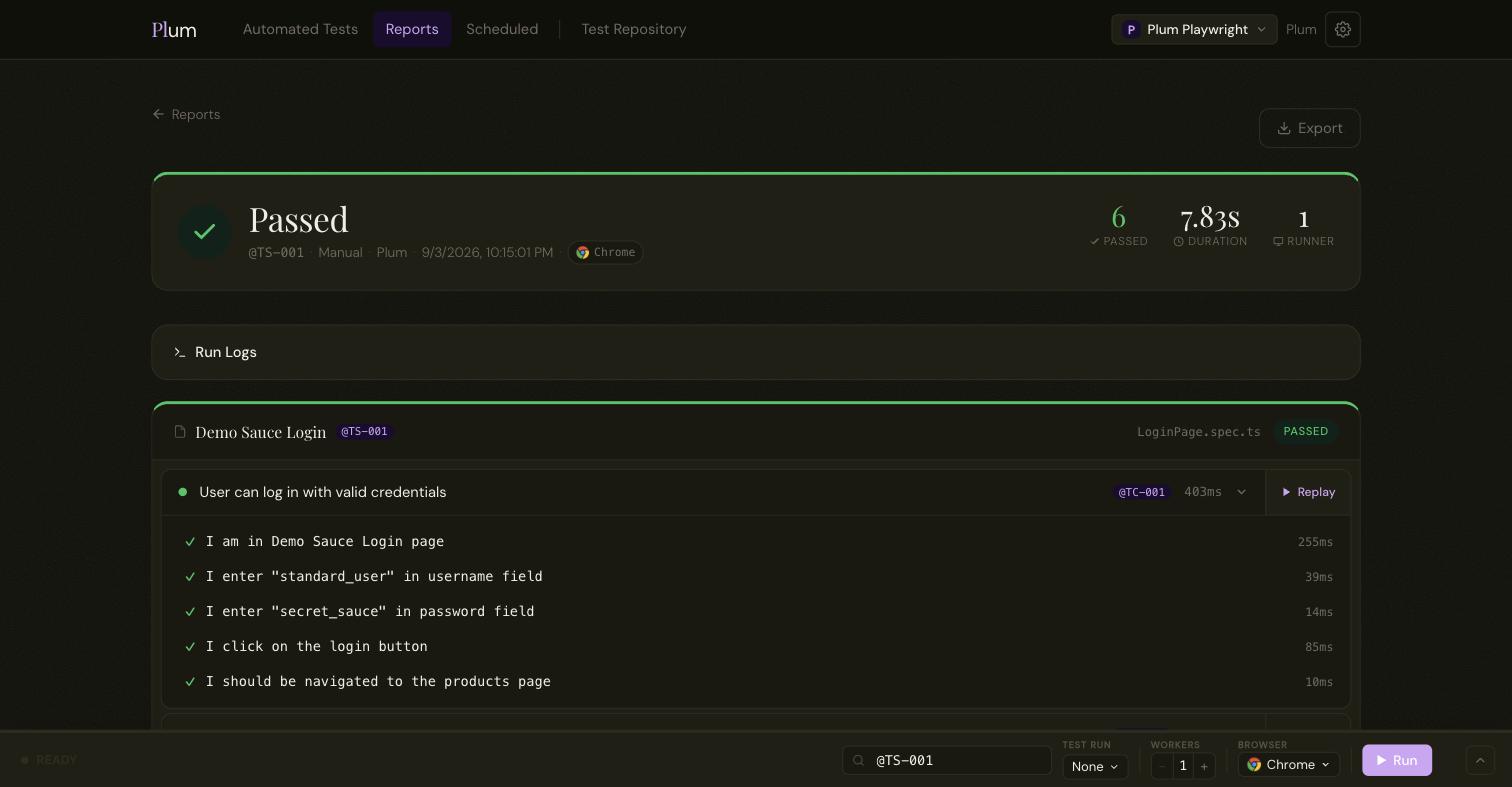Click the search icon in the bottom bar

[858, 760]
